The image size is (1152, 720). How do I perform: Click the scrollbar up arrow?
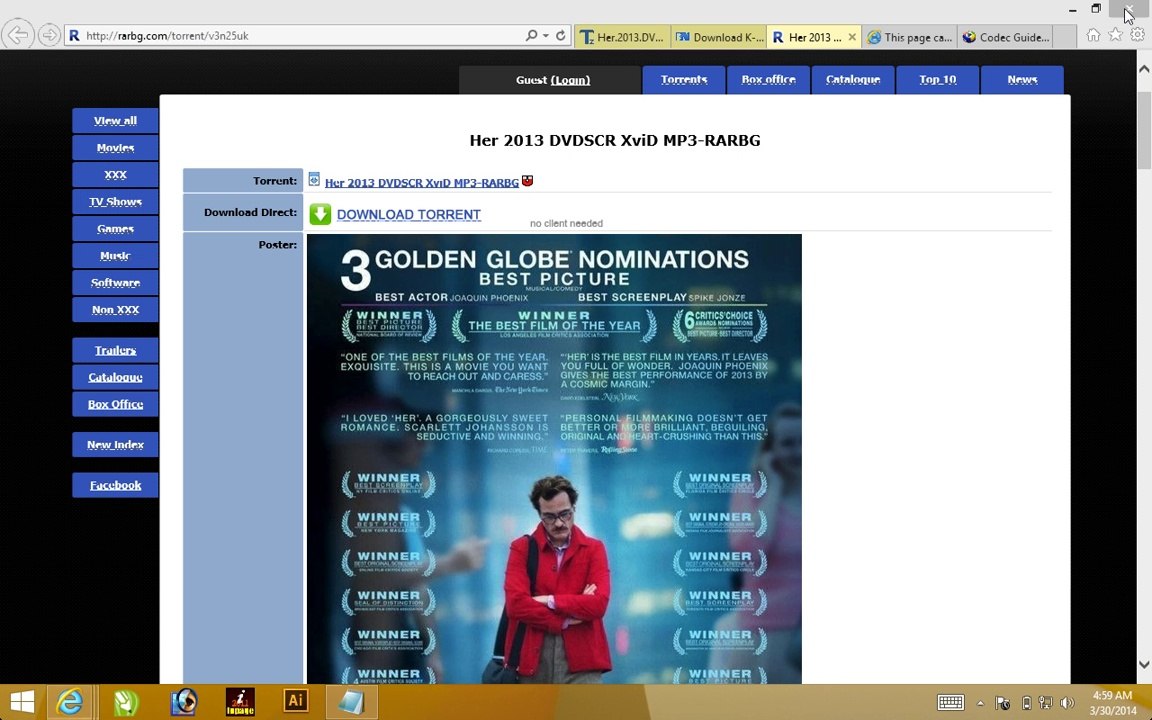[x=1144, y=69]
